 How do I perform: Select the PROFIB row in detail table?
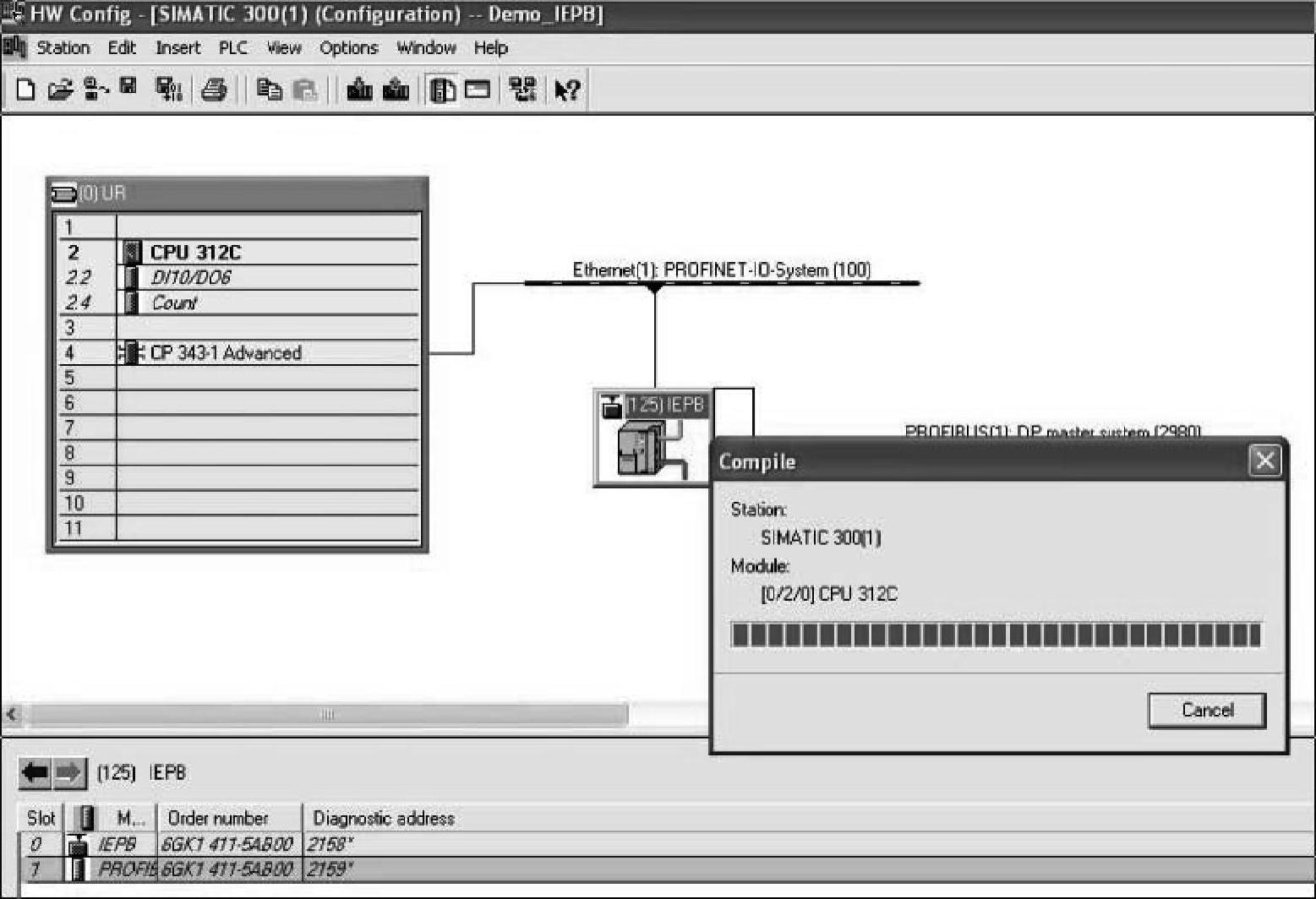(667, 869)
